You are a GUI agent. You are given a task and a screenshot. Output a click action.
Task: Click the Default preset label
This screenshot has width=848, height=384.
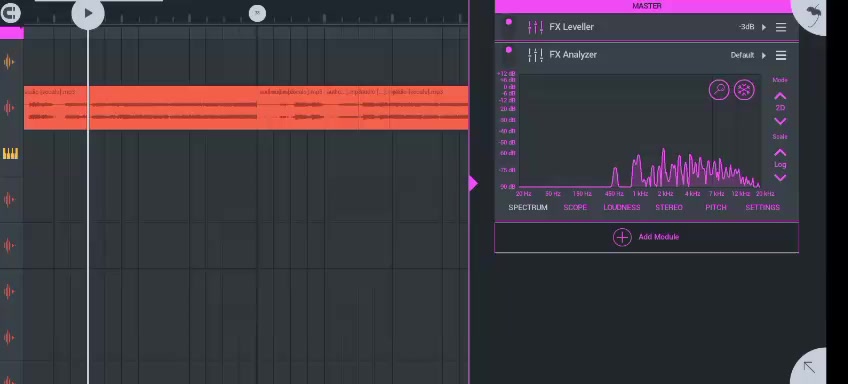tap(742, 55)
